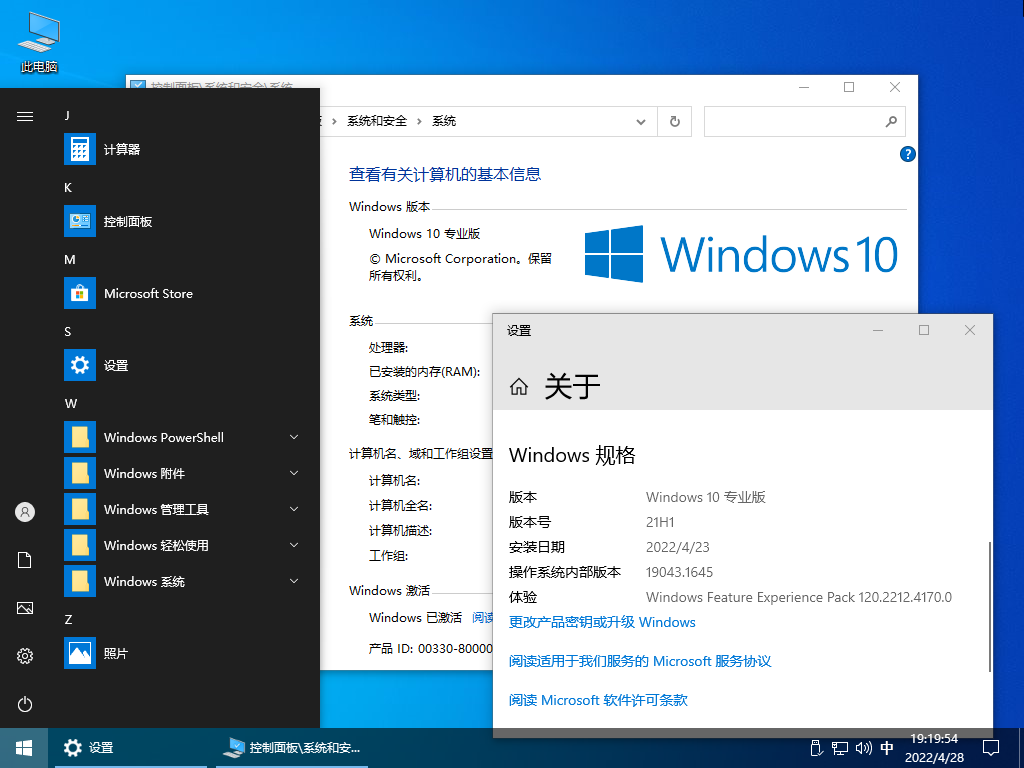Switch the Chinese IME input indicator
Viewport: 1024px width, 768px height.
pos(887,748)
